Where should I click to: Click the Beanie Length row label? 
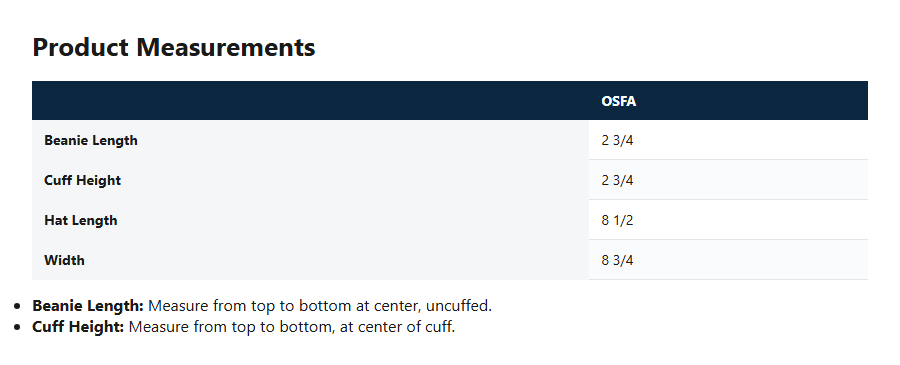pyautogui.click(x=91, y=140)
